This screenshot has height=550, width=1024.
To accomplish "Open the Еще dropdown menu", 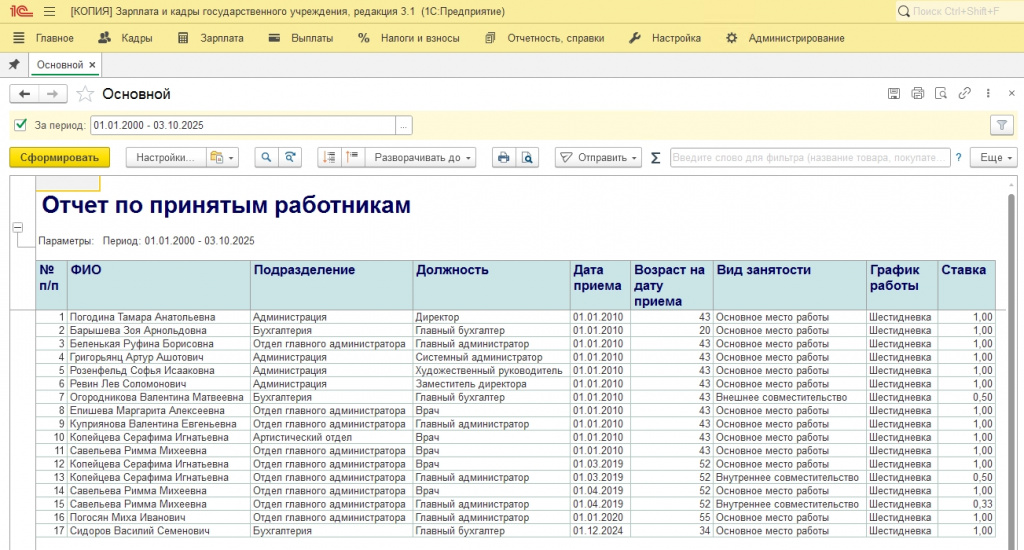I will [x=996, y=158].
